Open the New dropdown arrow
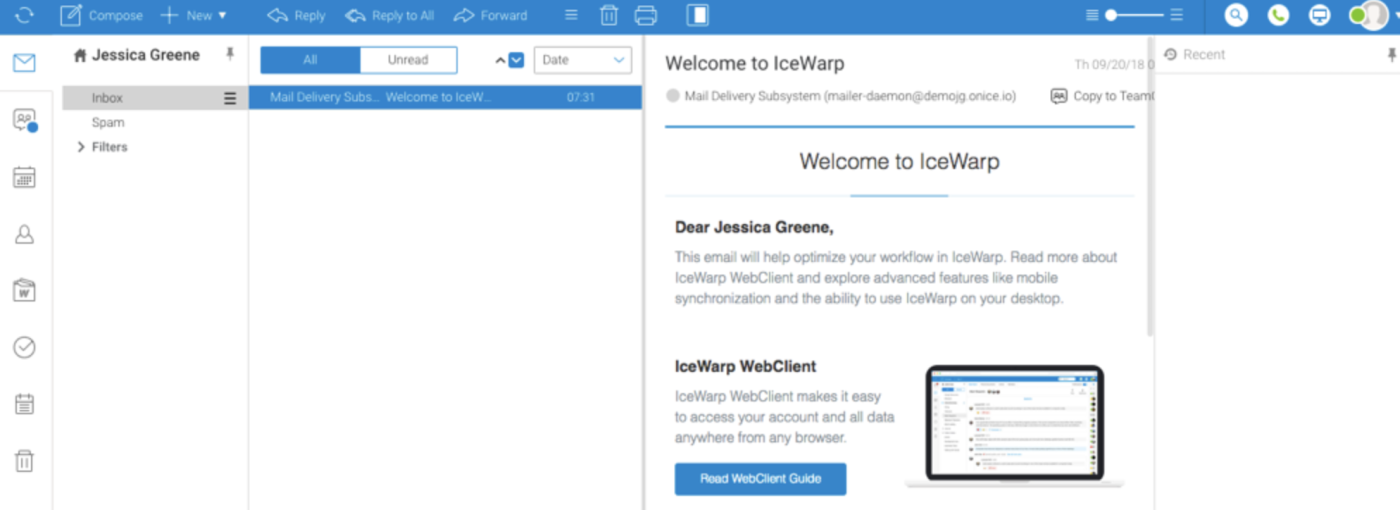Viewport: 1400px width, 510px height. (x=222, y=15)
